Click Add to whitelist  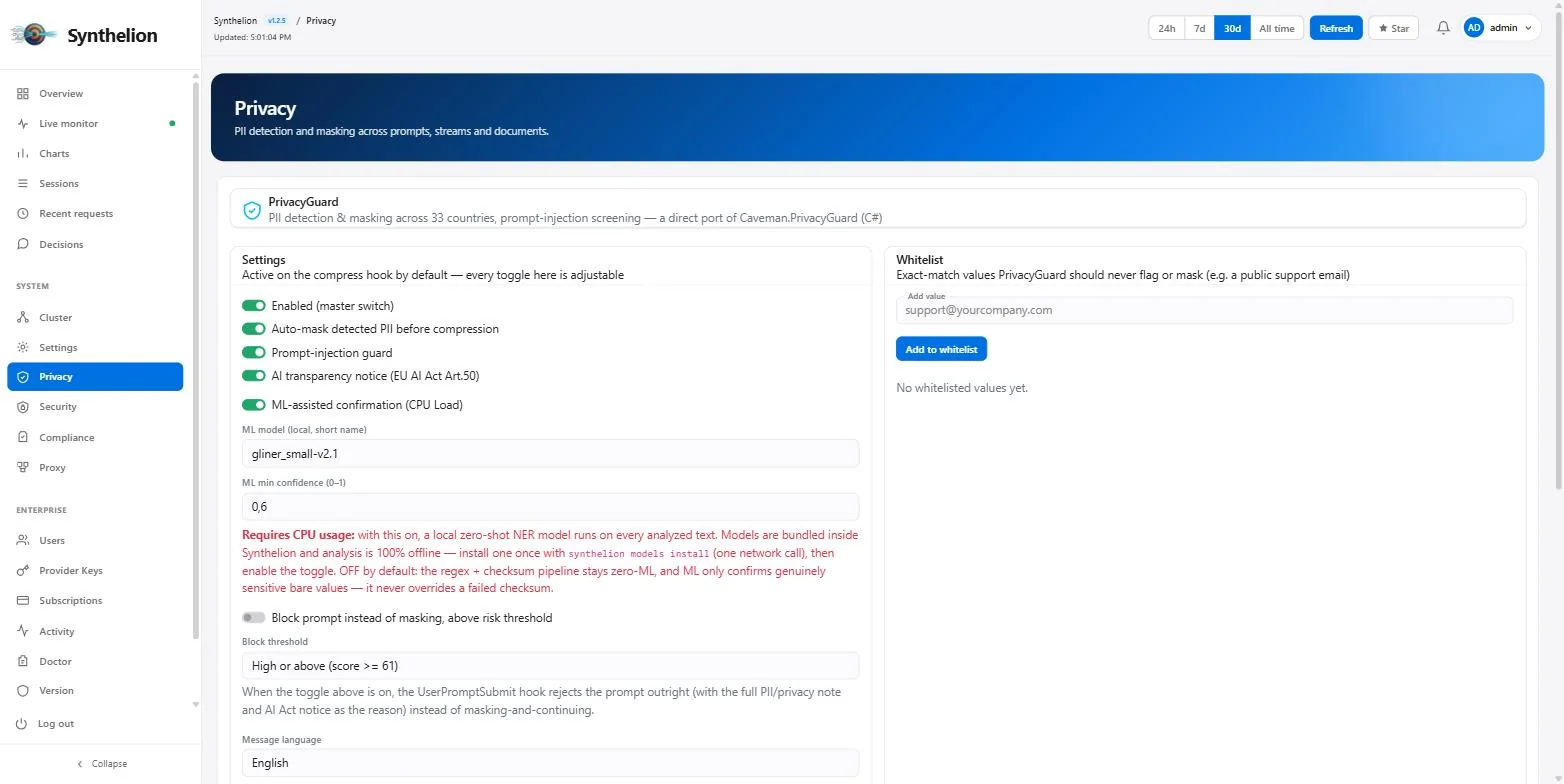pos(941,349)
